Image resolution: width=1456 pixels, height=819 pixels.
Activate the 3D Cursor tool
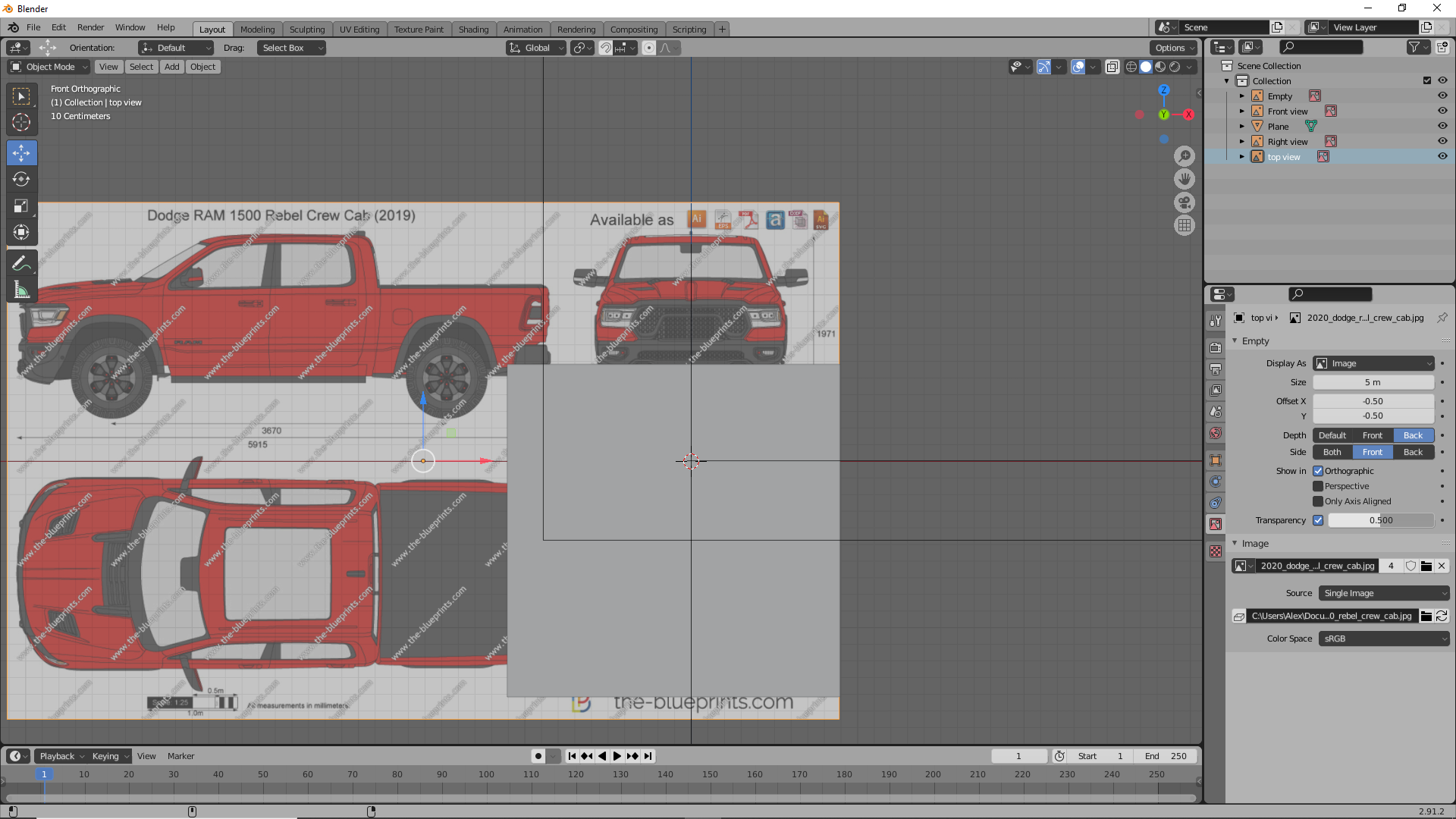[x=21, y=122]
